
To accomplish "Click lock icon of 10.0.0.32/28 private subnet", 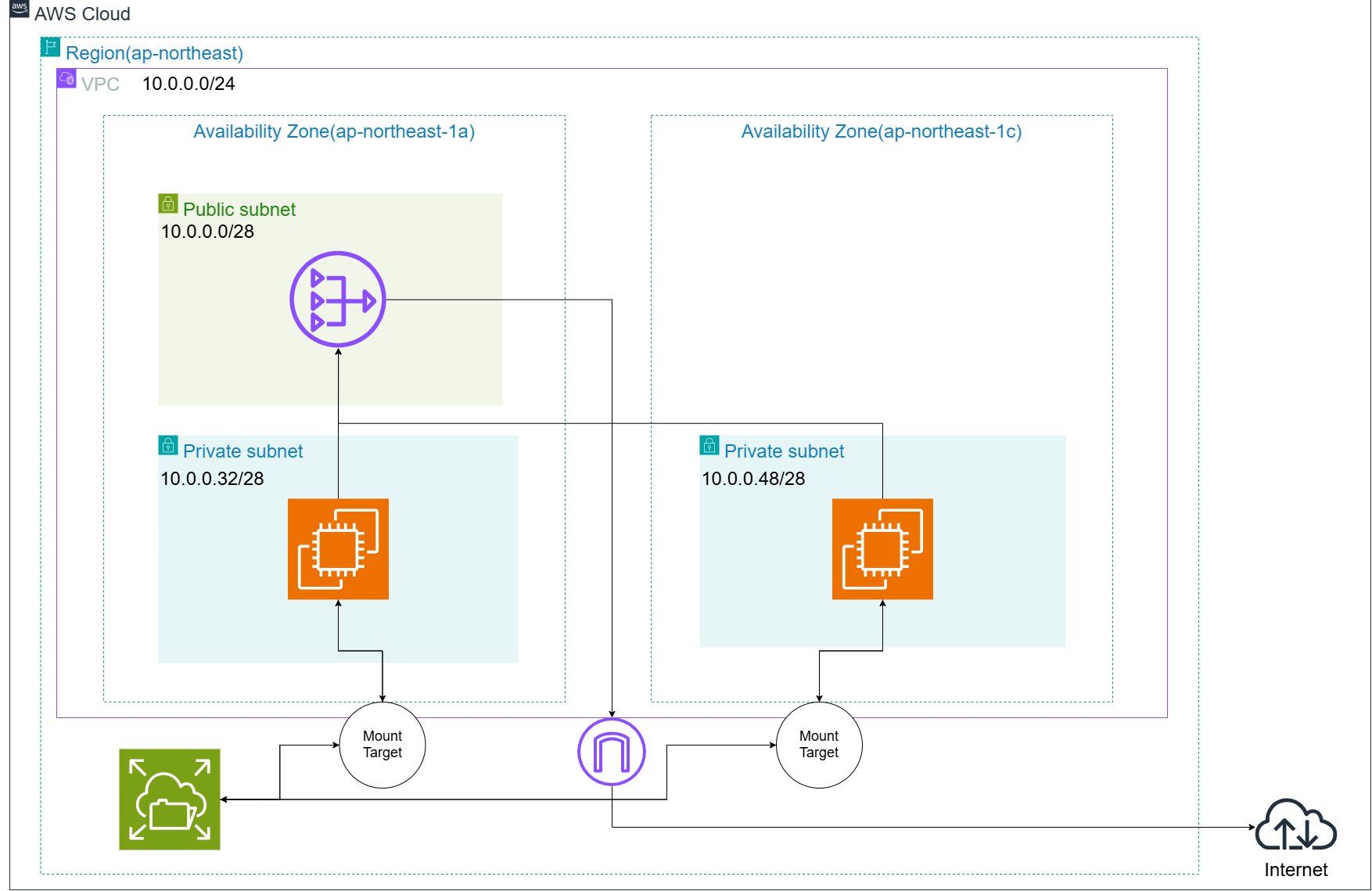I will pyautogui.click(x=168, y=445).
